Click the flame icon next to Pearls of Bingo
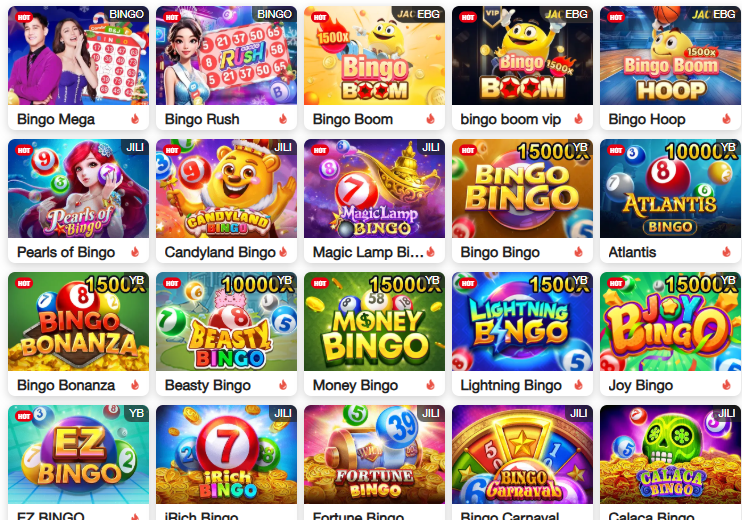Image resolution: width=742 pixels, height=520 pixels. [x=135, y=252]
